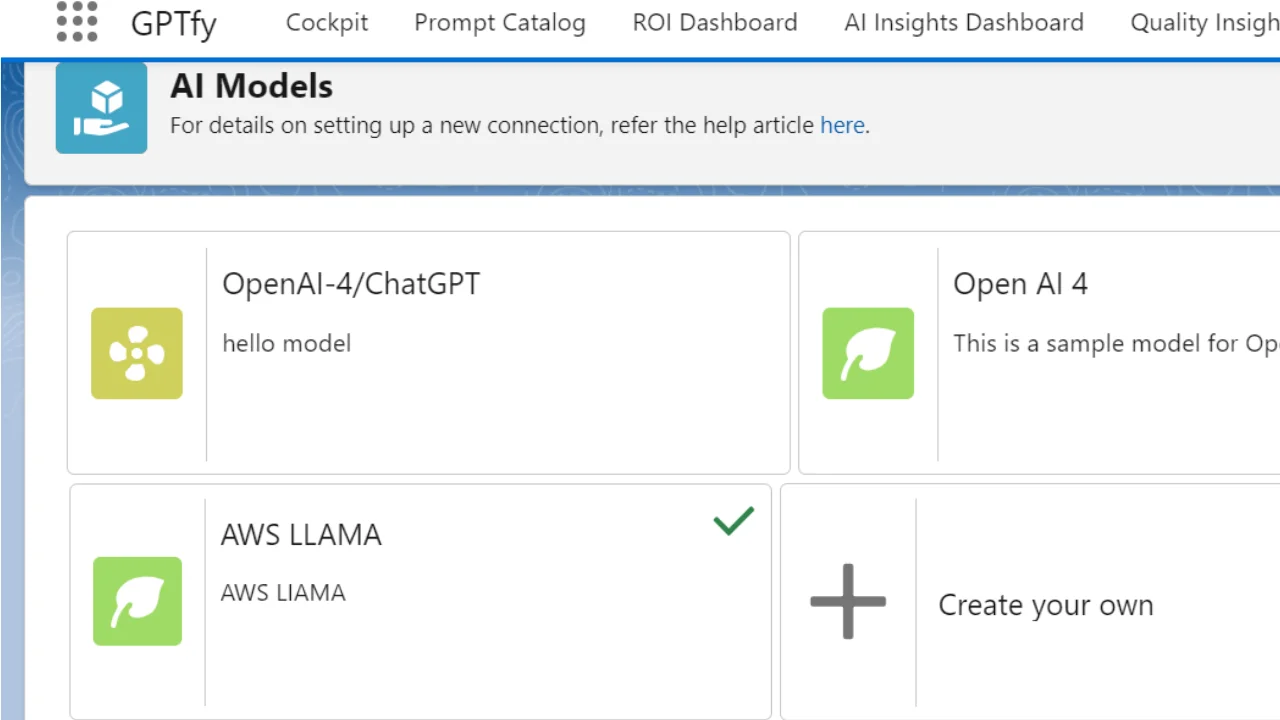This screenshot has height=720, width=1280.
Task: Click the GPTfy app name
Action: click(173, 22)
